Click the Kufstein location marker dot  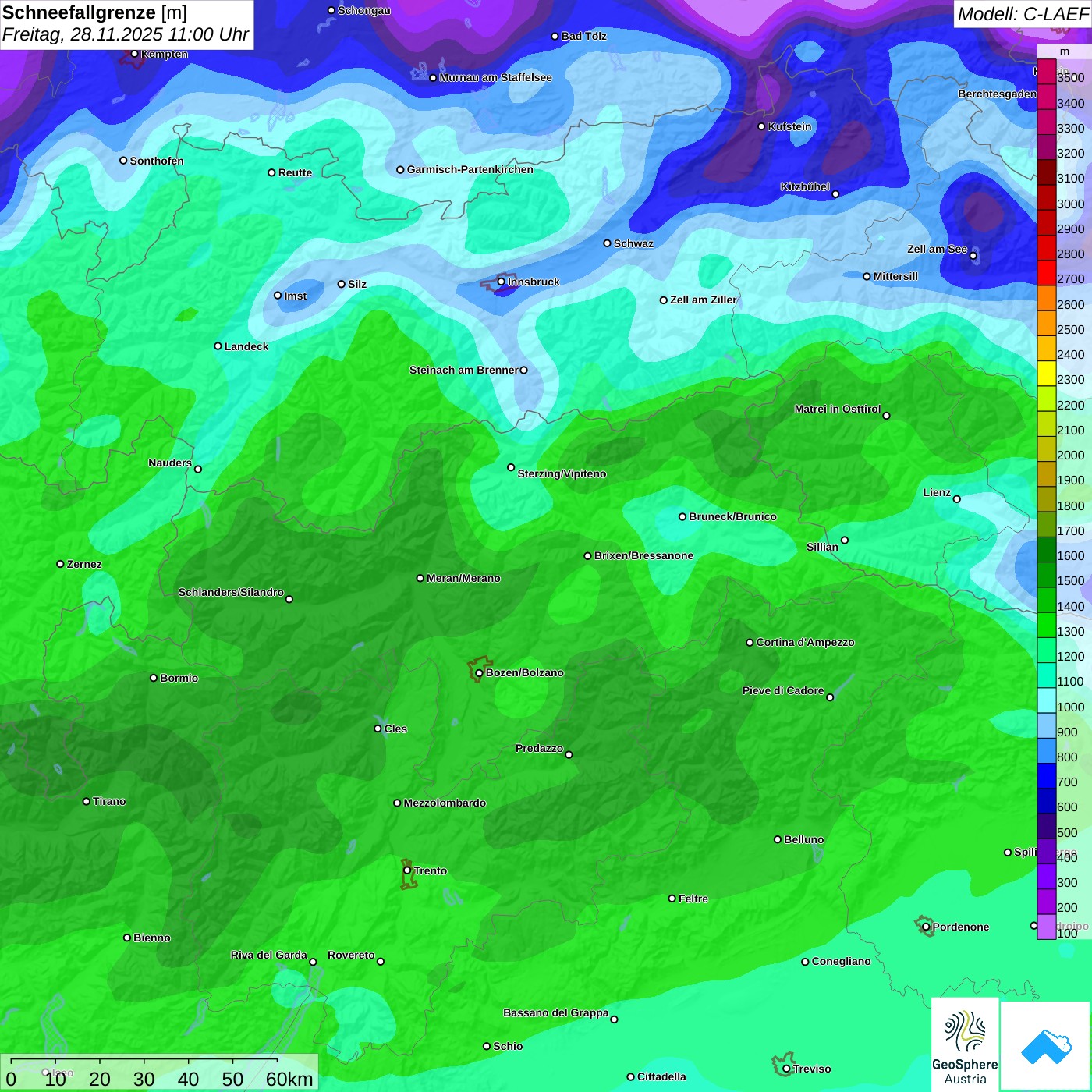(762, 126)
